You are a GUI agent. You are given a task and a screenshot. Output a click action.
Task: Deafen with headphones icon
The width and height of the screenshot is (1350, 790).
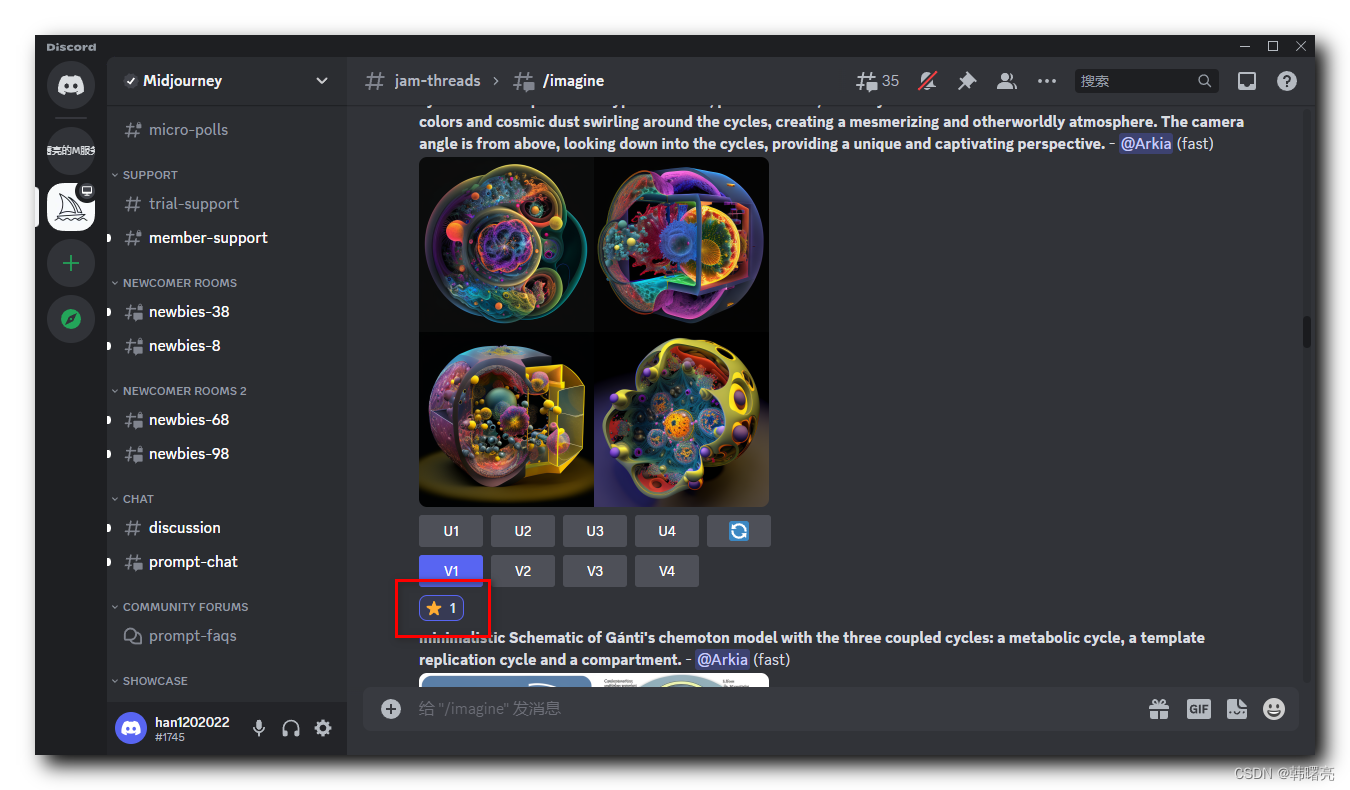pos(291,728)
